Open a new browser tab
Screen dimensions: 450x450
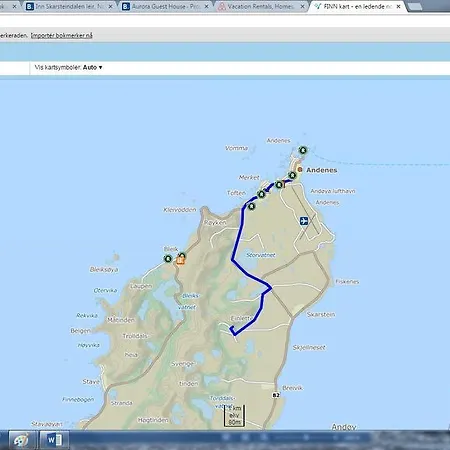414,6
